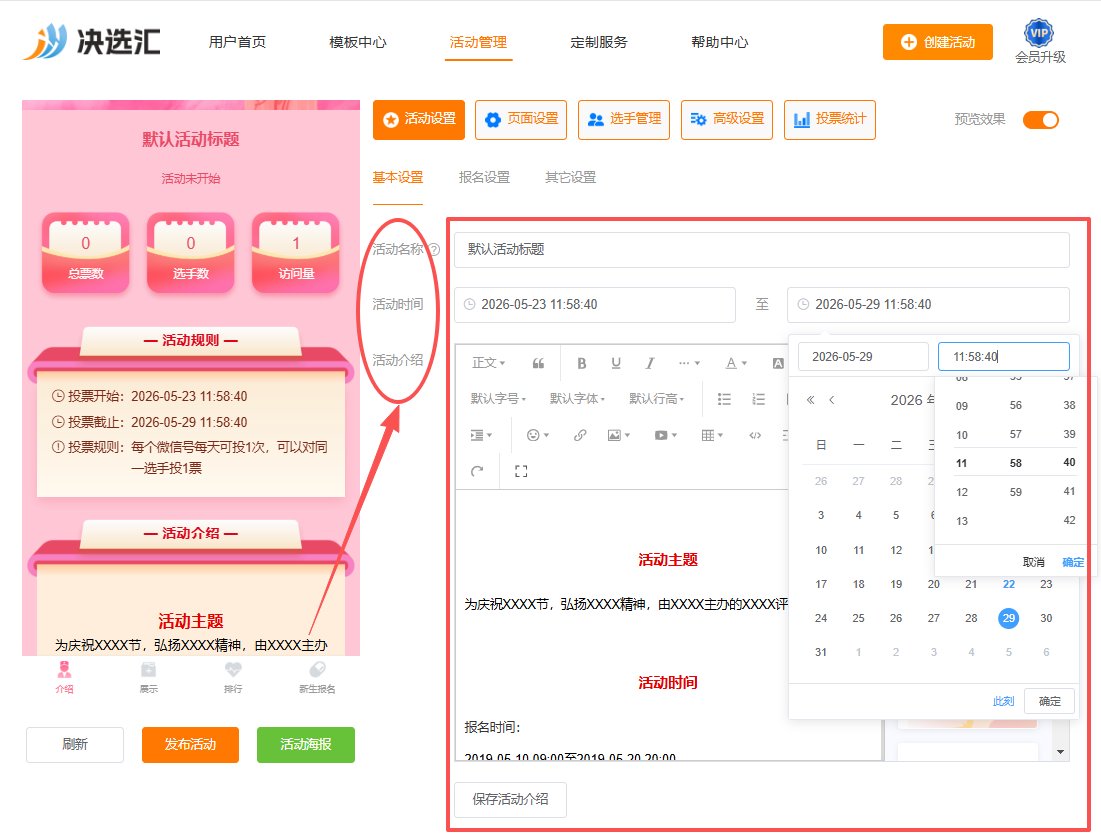Screen dimensions: 1101x837
Task: Open the 默认字号 font size dropdown
Action: point(498,399)
